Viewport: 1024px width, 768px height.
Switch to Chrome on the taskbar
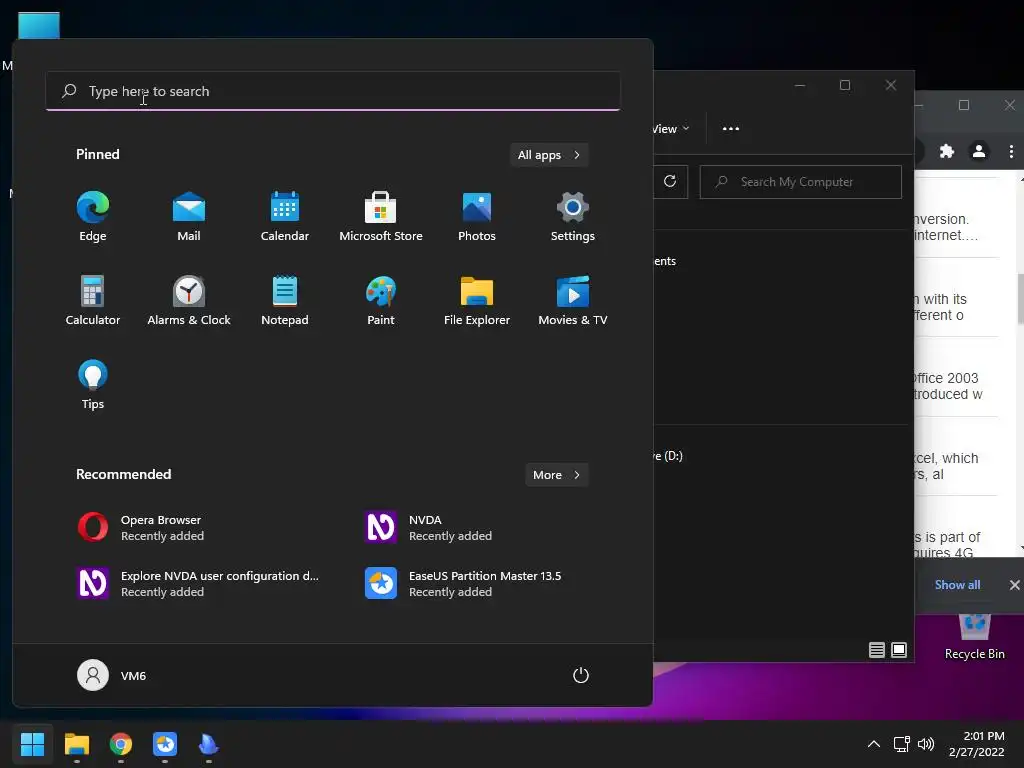pyautogui.click(x=121, y=744)
